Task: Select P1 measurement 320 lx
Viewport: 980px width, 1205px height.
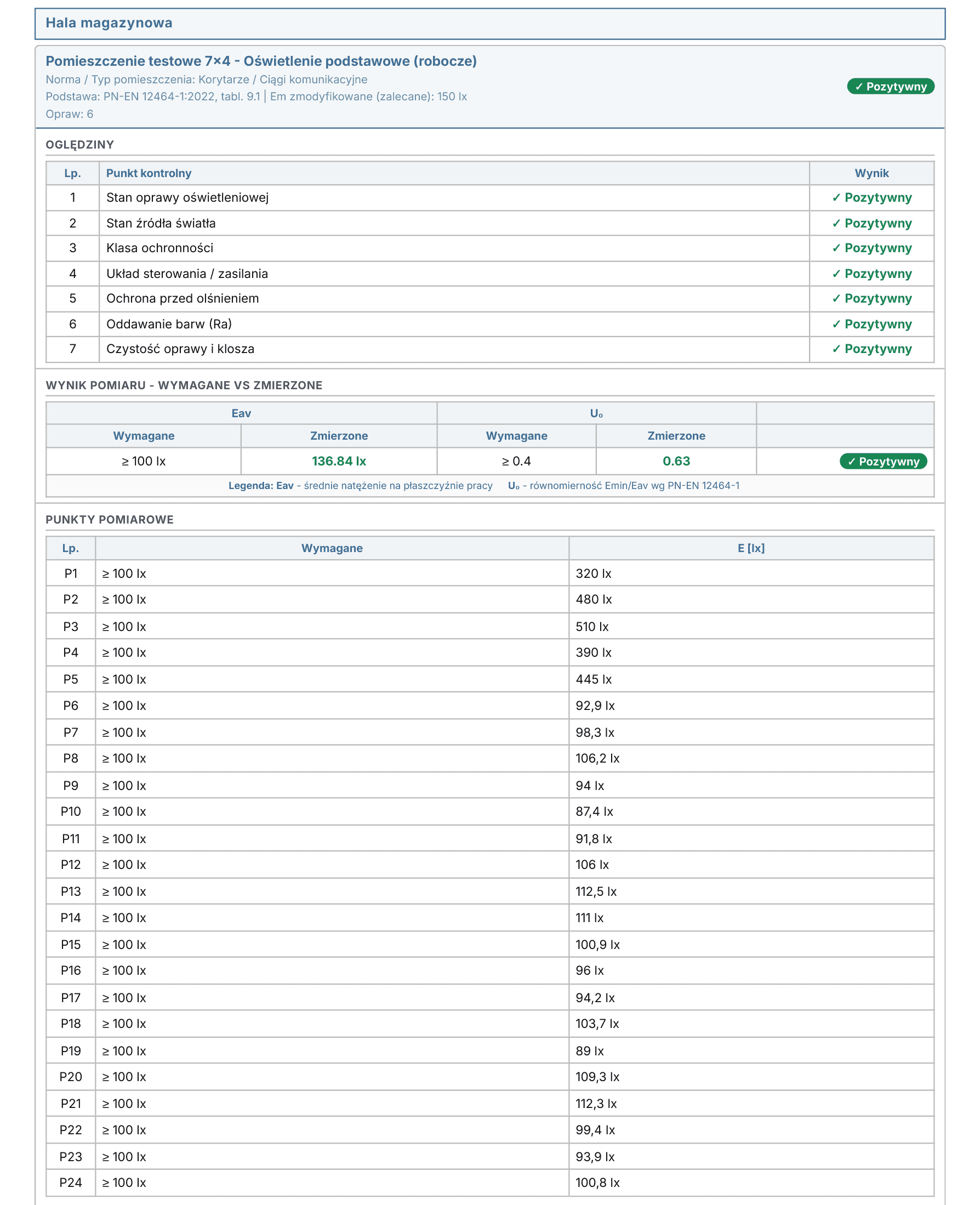Action: [593, 573]
